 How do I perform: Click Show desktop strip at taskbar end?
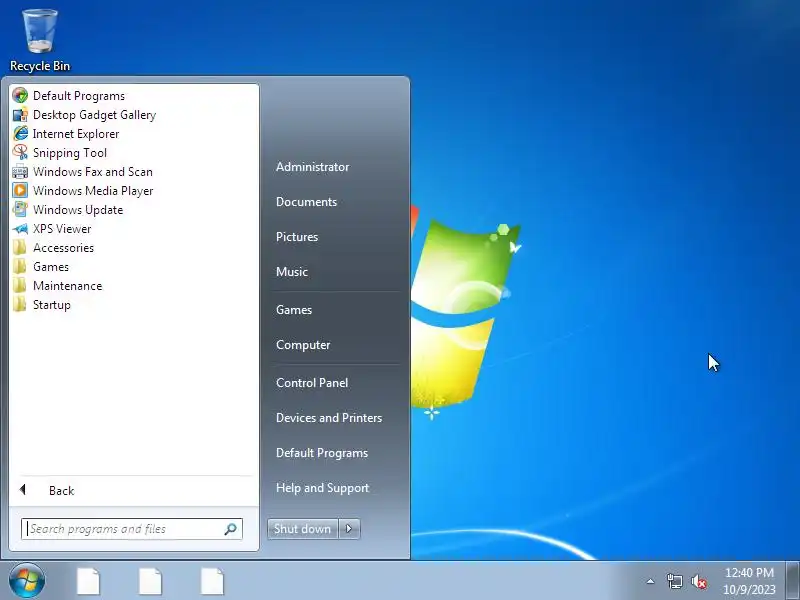tap(792, 580)
